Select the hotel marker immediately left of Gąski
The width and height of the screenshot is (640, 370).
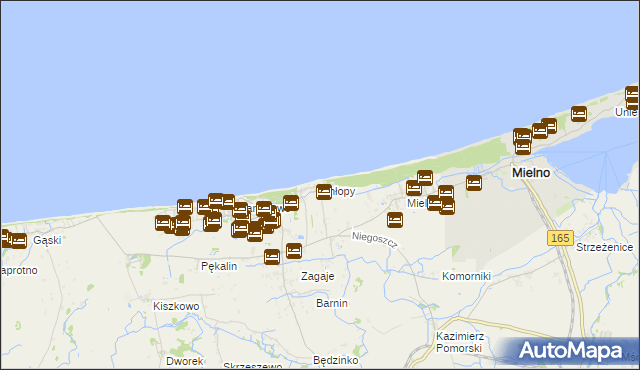coord(19,241)
